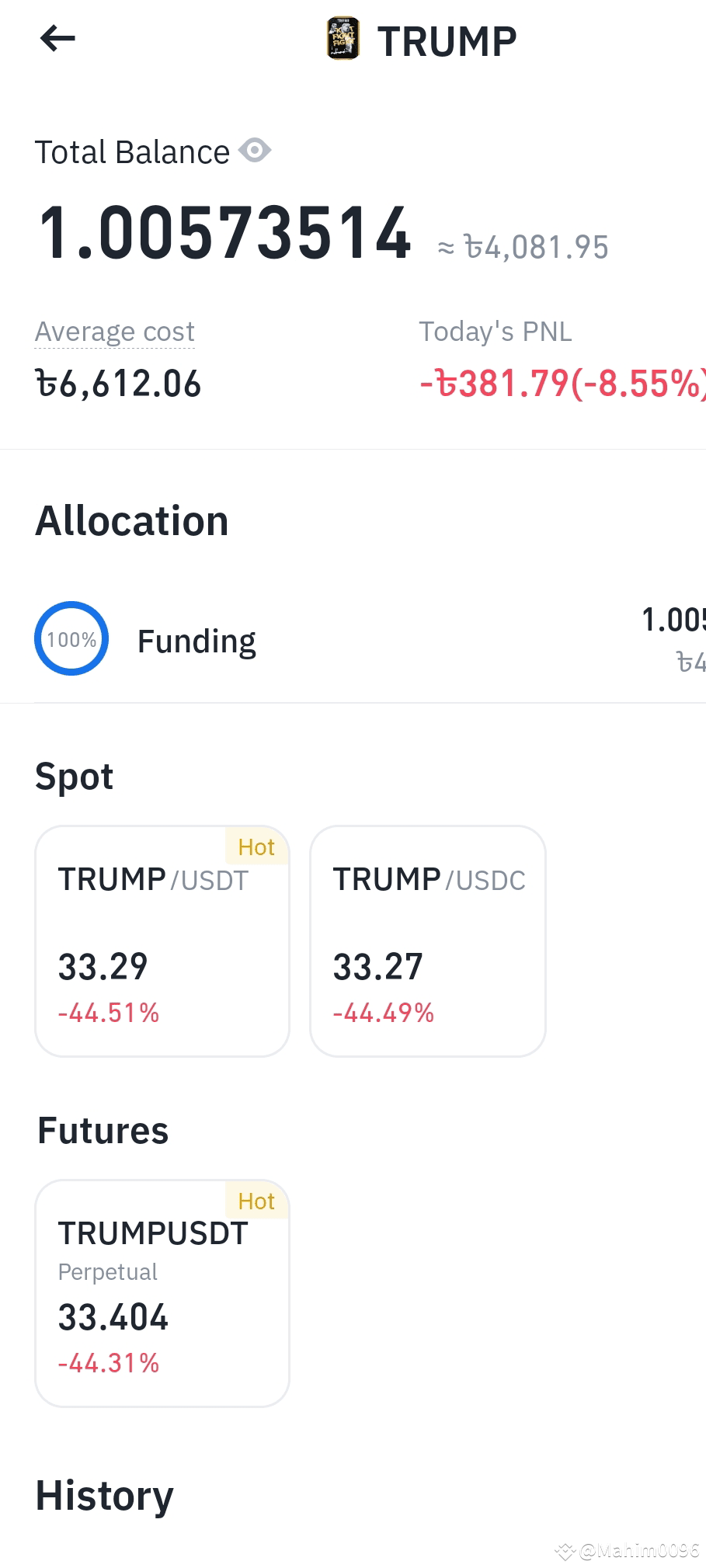Tap the back arrow icon
This screenshot has height=1568, width=706.
(x=57, y=38)
